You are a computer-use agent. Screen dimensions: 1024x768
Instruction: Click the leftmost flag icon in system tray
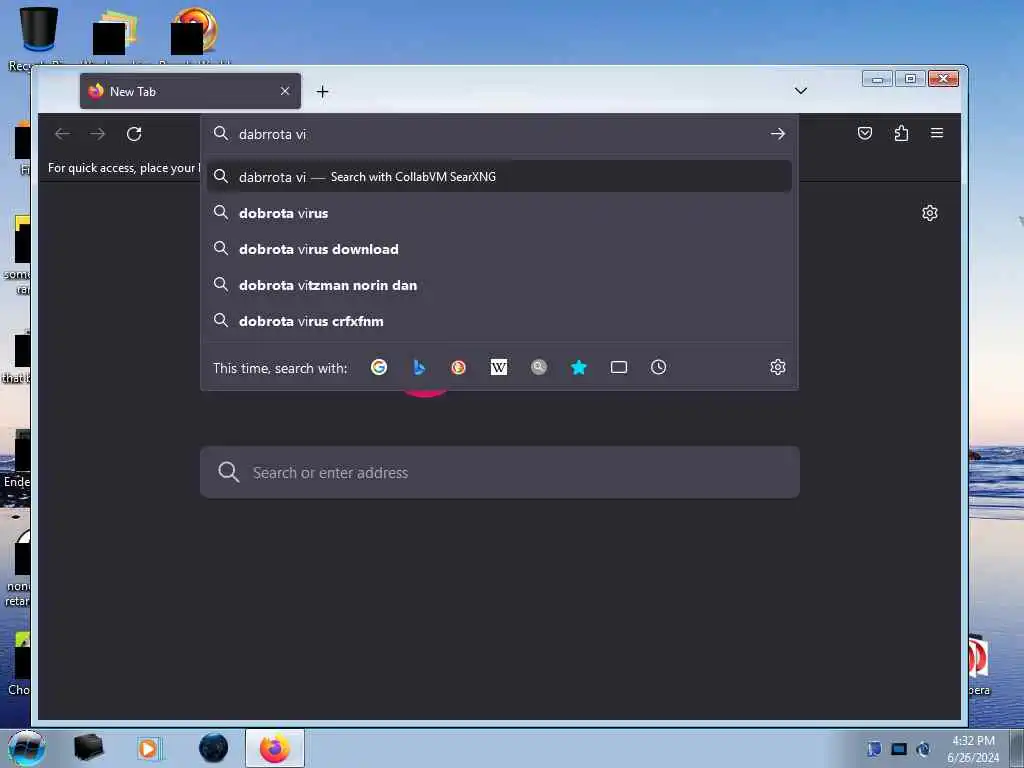[x=874, y=749]
